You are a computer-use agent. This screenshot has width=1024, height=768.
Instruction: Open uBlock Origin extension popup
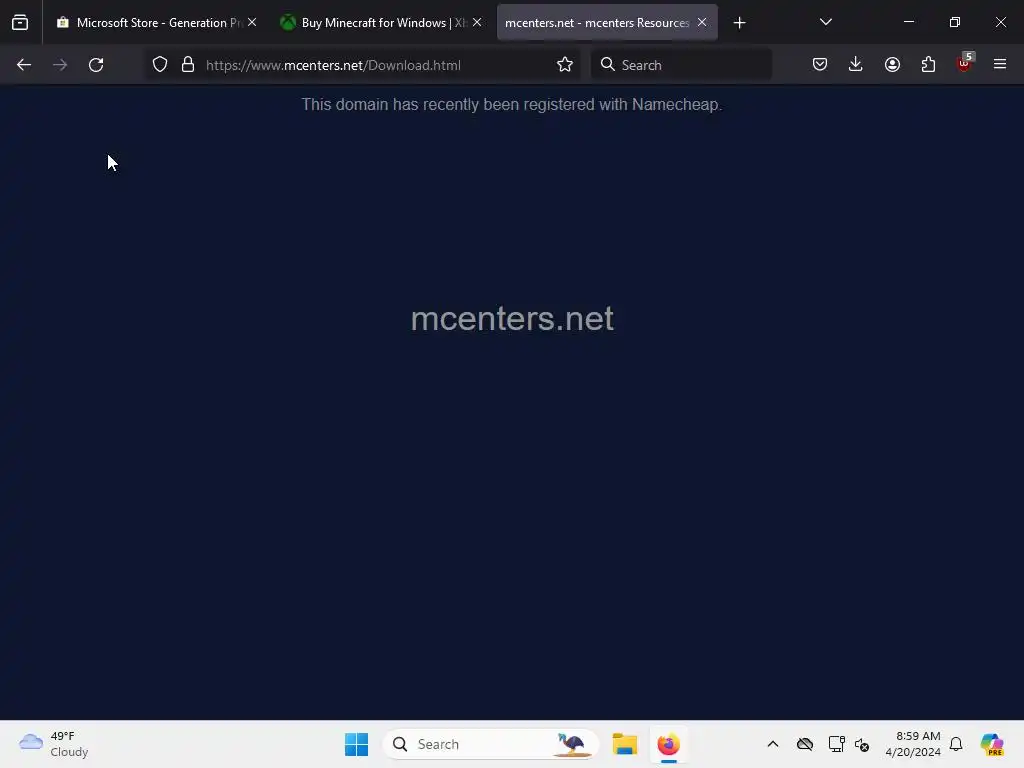(x=965, y=64)
